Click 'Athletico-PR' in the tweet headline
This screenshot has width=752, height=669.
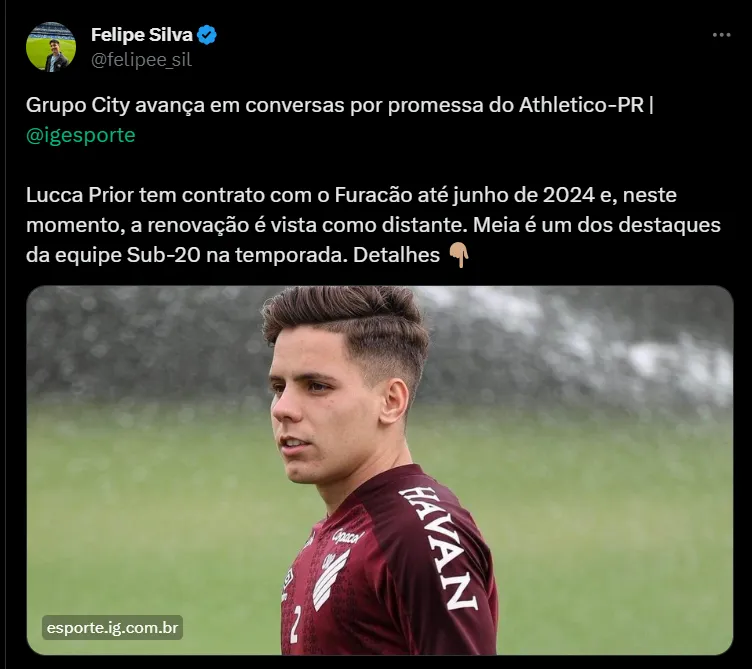click(581, 105)
